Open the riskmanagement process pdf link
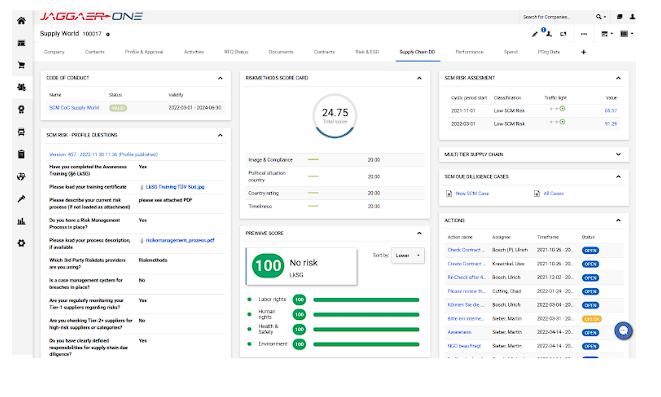 [x=180, y=240]
